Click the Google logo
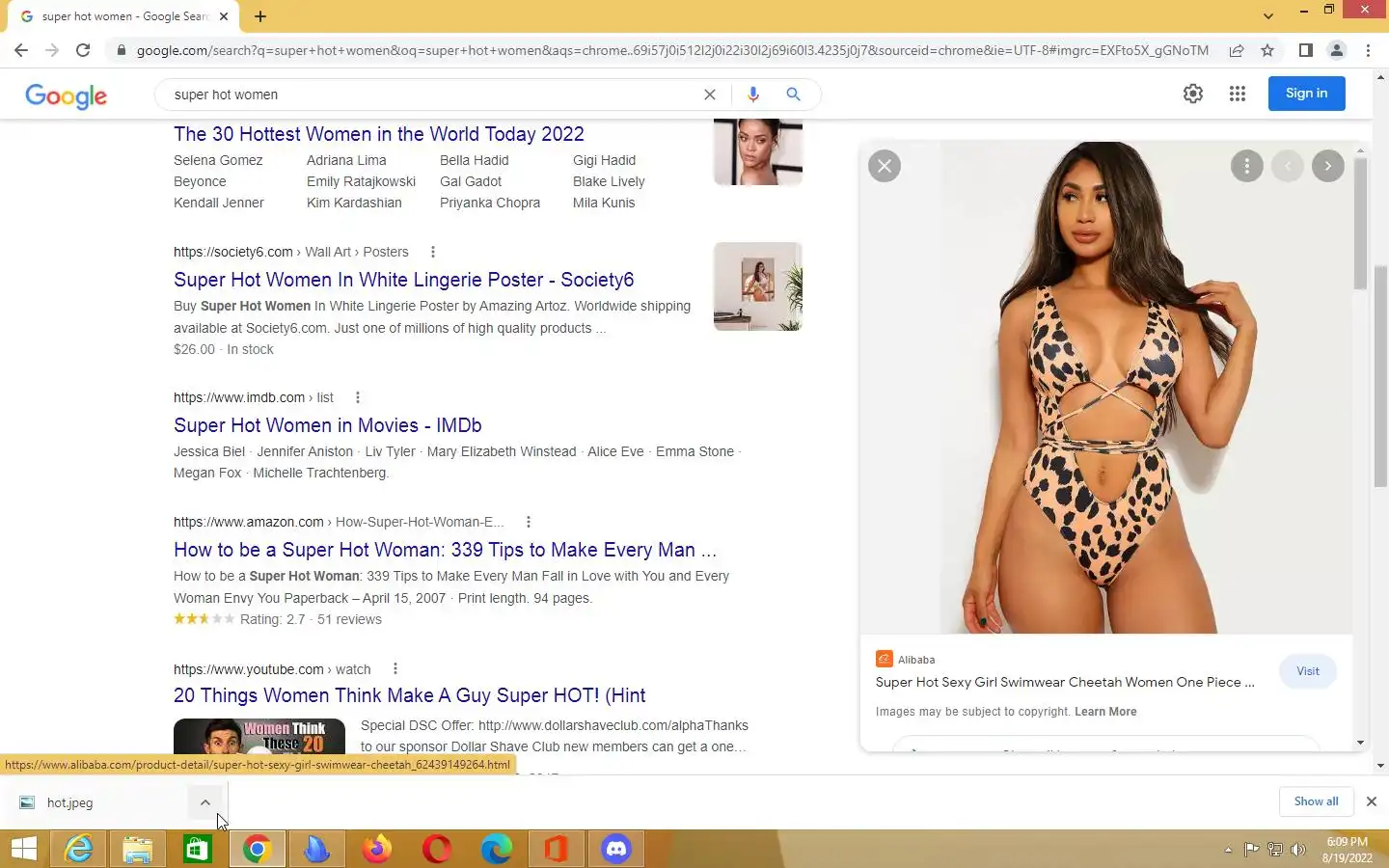Viewport: 1389px width, 868px height. pyautogui.click(x=66, y=95)
